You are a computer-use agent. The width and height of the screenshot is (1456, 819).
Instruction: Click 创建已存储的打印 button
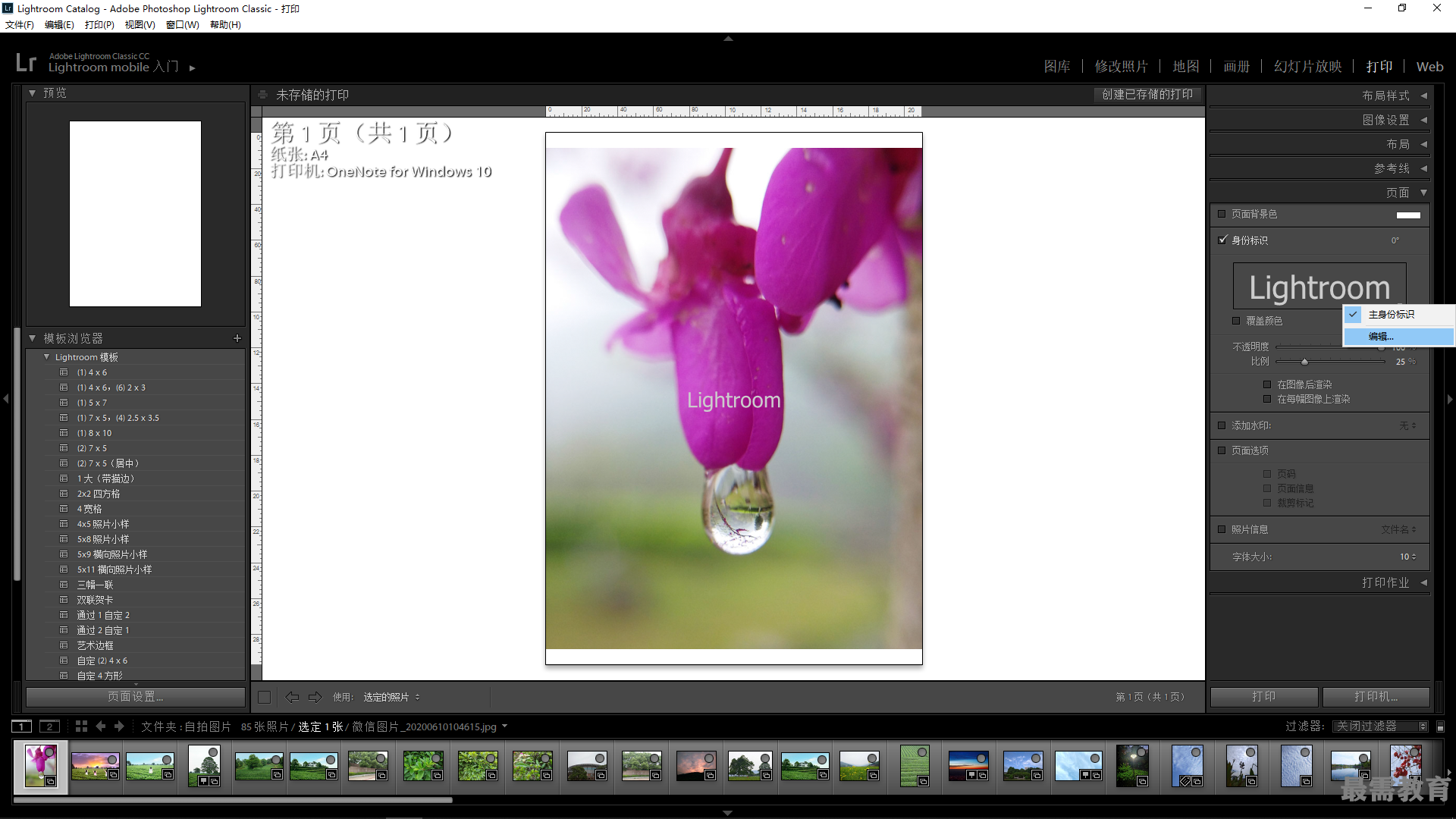(x=1147, y=95)
